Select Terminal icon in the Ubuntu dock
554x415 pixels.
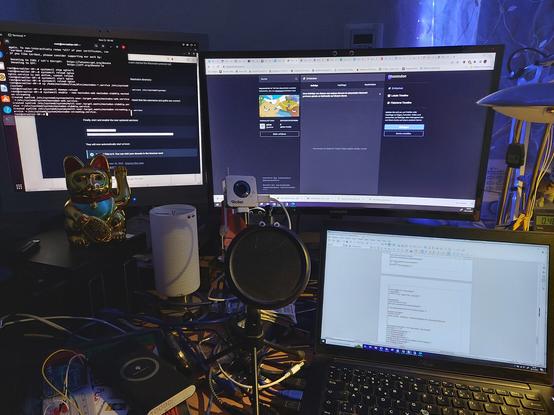(8, 120)
